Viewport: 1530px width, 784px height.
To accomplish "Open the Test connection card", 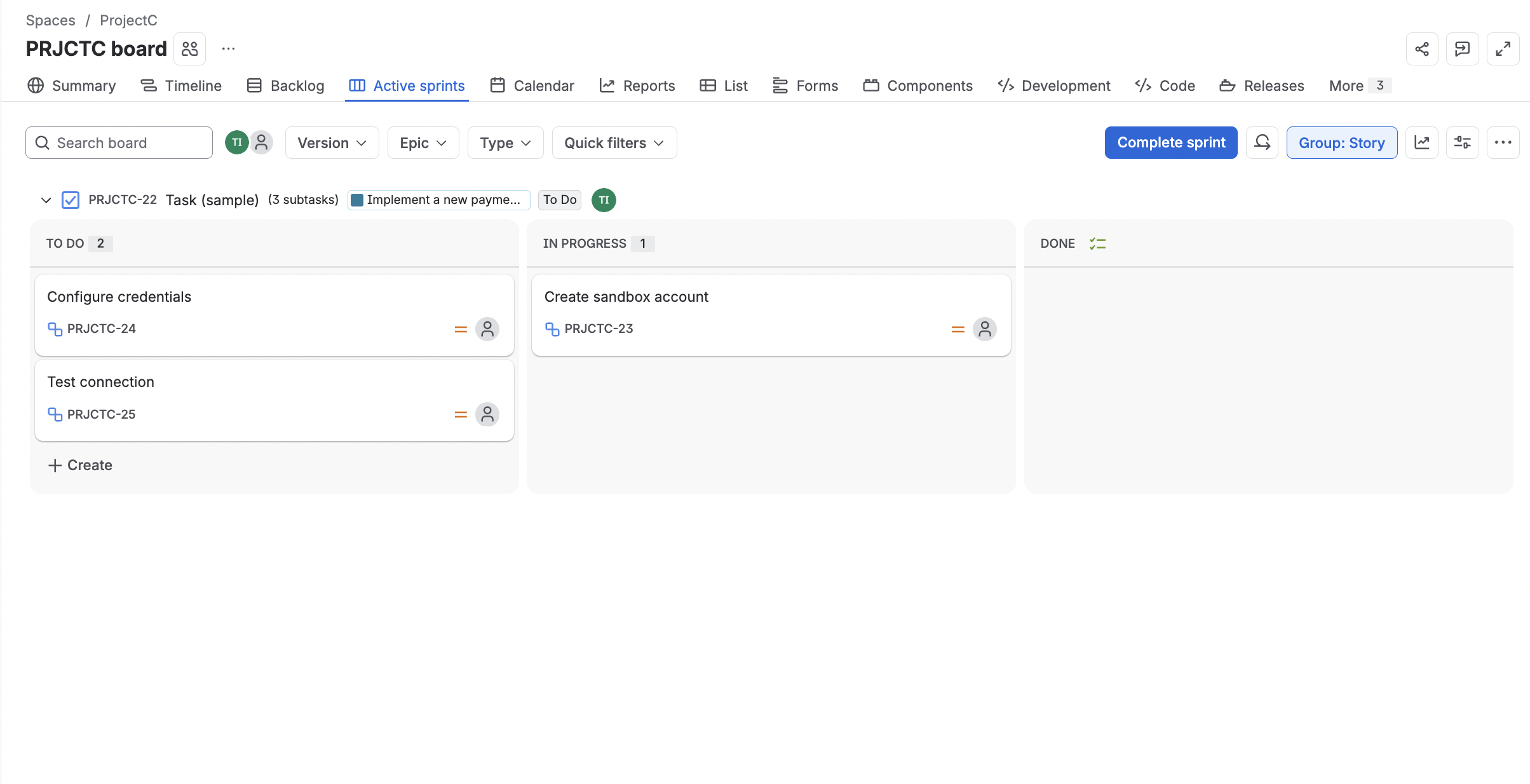I will click(274, 400).
